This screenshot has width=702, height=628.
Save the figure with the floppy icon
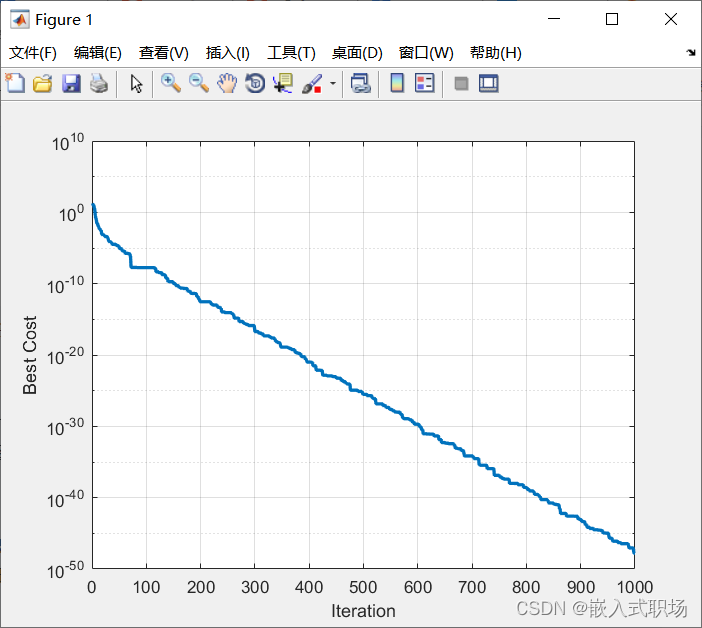(71, 84)
